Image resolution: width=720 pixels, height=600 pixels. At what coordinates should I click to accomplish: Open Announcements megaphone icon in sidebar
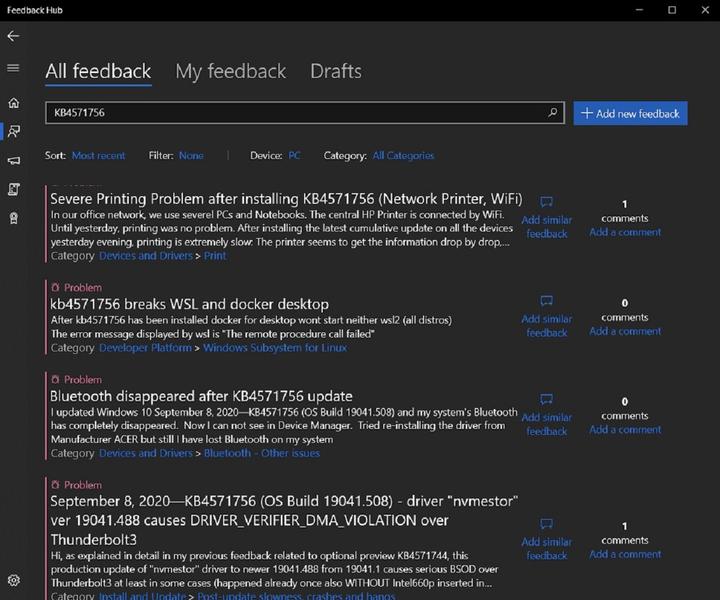tap(13, 160)
